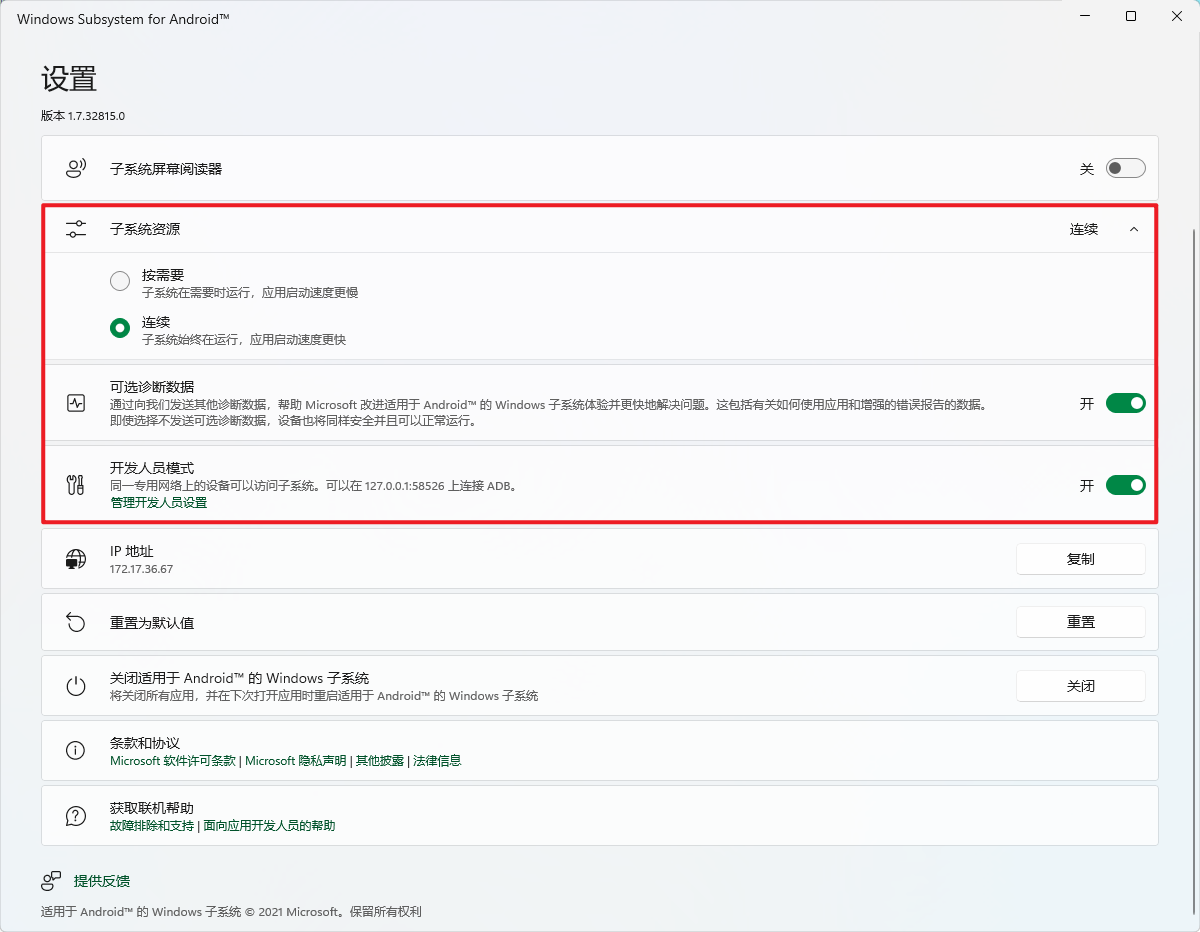The image size is (1200, 932).
Task: Open 面向应用开发人员的帮助 link
Action: click(269, 826)
